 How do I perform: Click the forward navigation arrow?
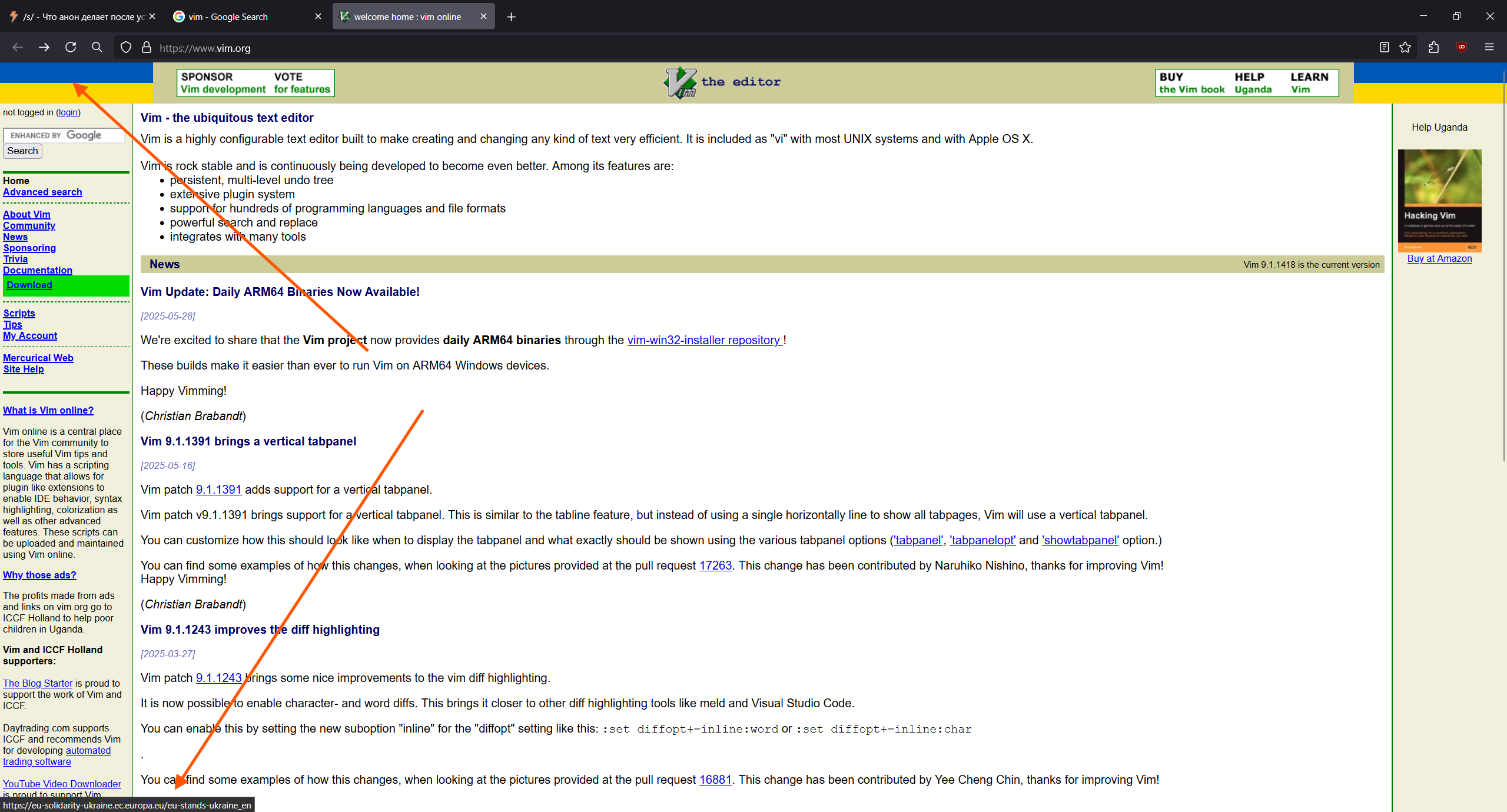pyautogui.click(x=44, y=48)
